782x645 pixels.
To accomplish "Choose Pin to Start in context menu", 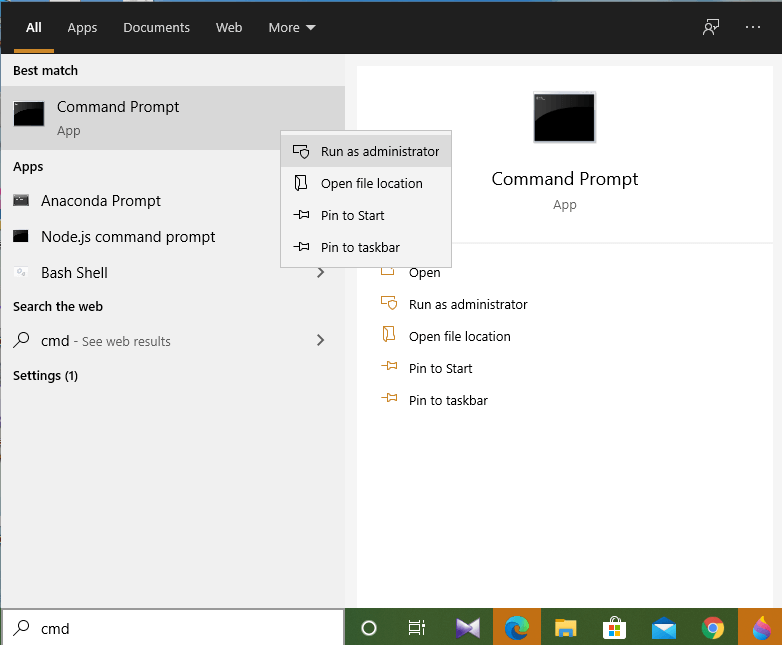I will (366, 215).
